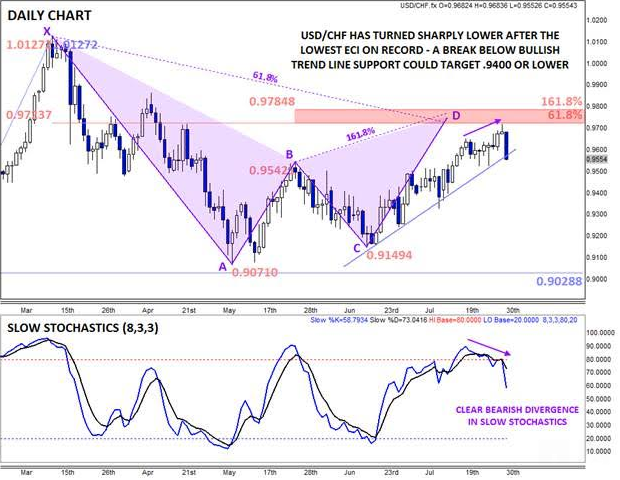Click the 1.0000 price axis value
The width and height of the screenshot is (620, 480).
click(597, 63)
